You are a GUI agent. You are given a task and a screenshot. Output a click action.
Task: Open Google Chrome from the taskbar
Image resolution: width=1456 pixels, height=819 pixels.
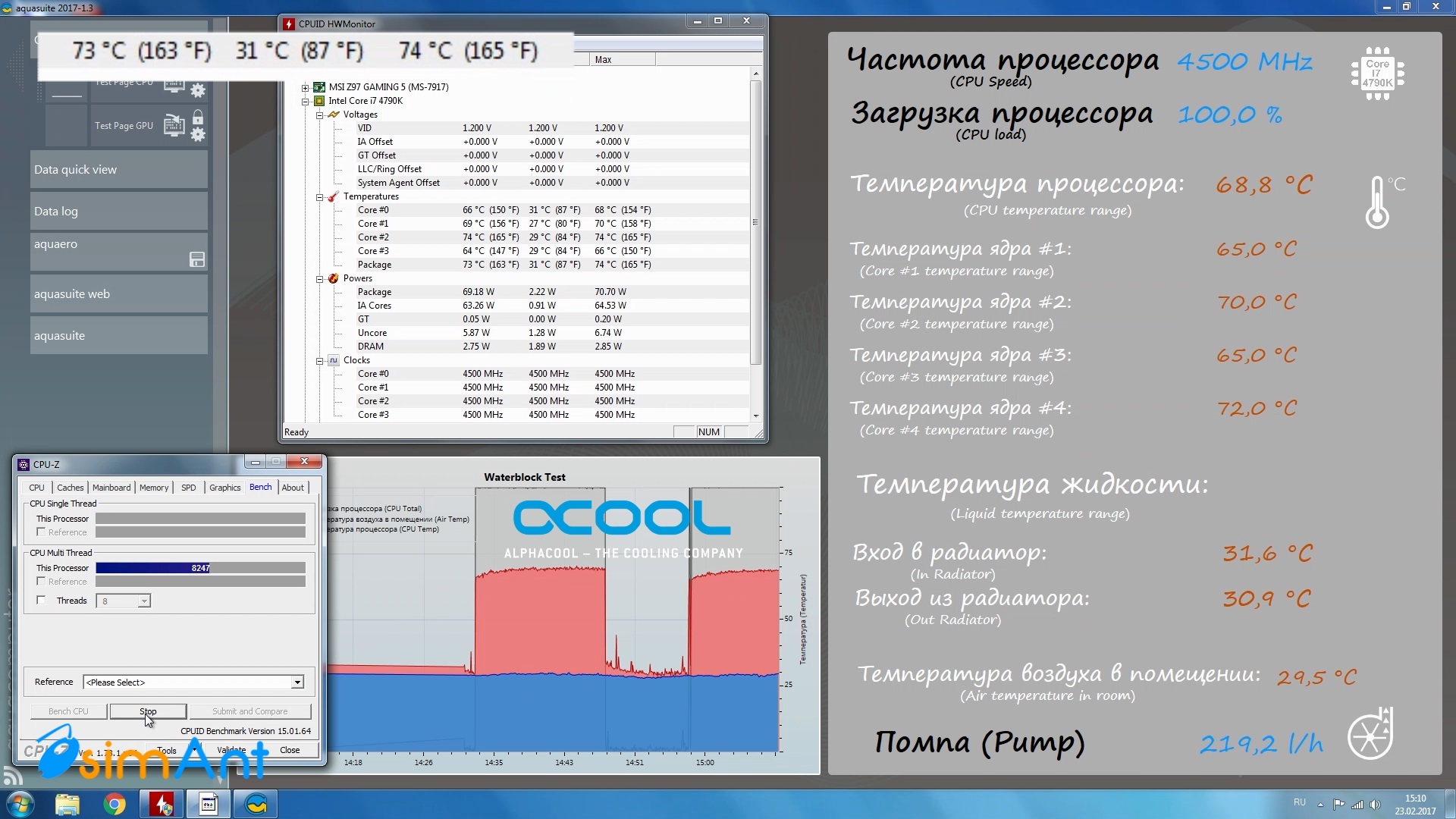[x=115, y=804]
